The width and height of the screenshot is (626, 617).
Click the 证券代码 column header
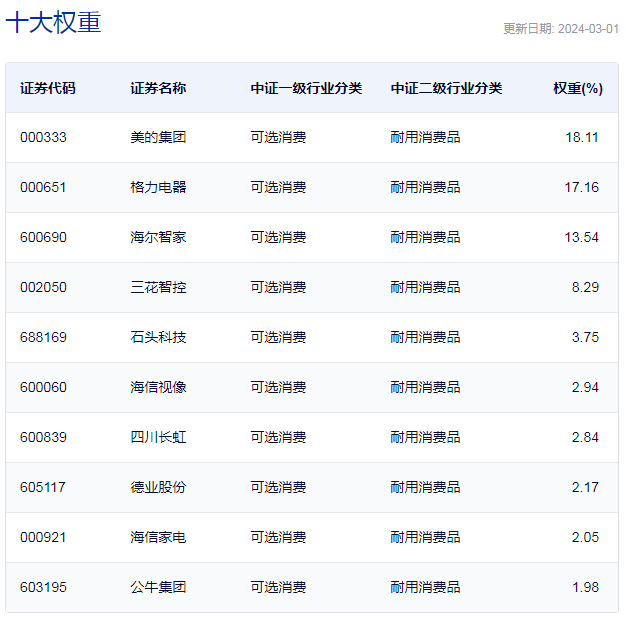click(47, 88)
